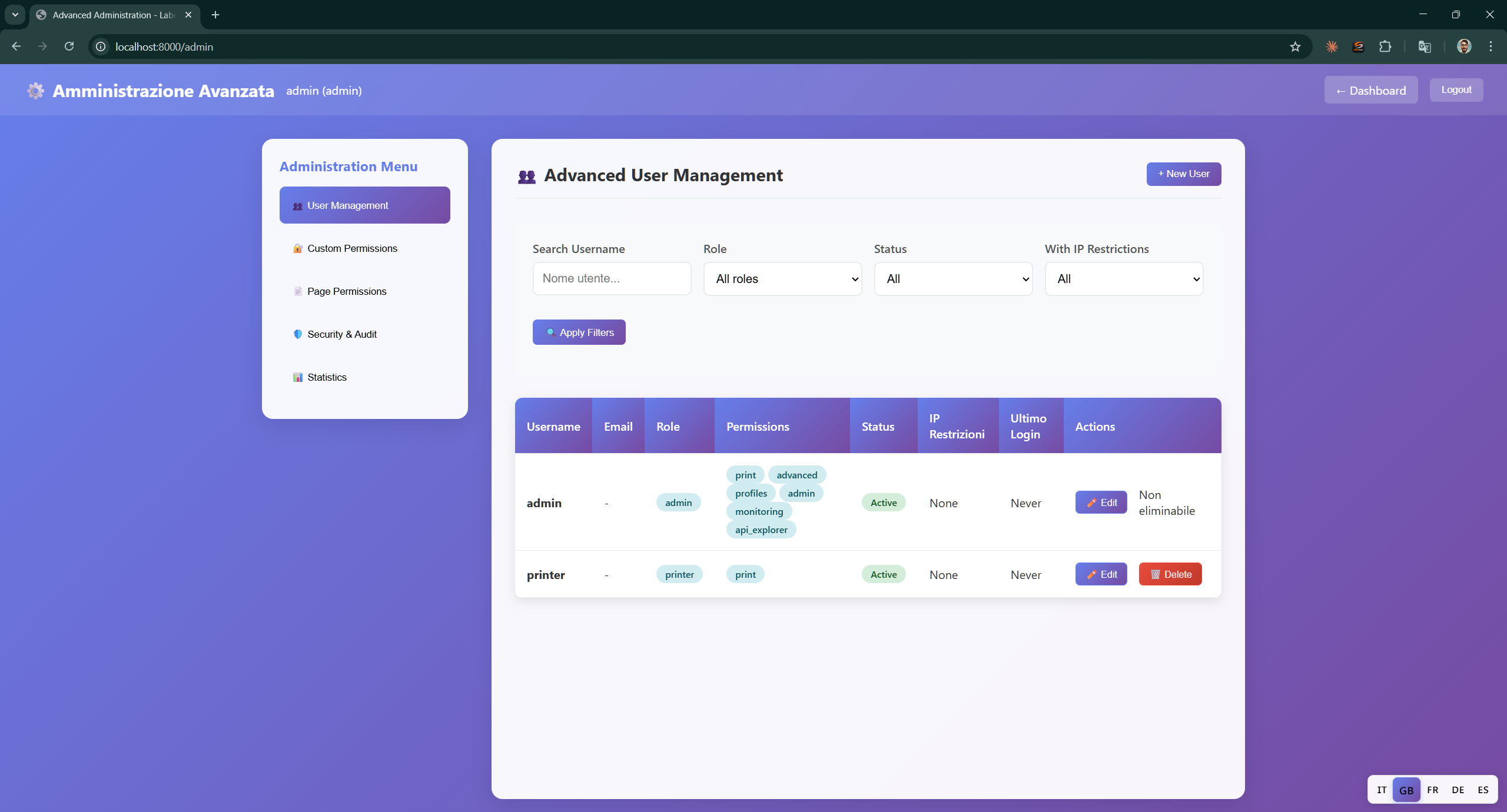The width and height of the screenshot is (1507, 812).
Task: Open Custom Permissions in the admin menu
Action: (x=364, y=248)
